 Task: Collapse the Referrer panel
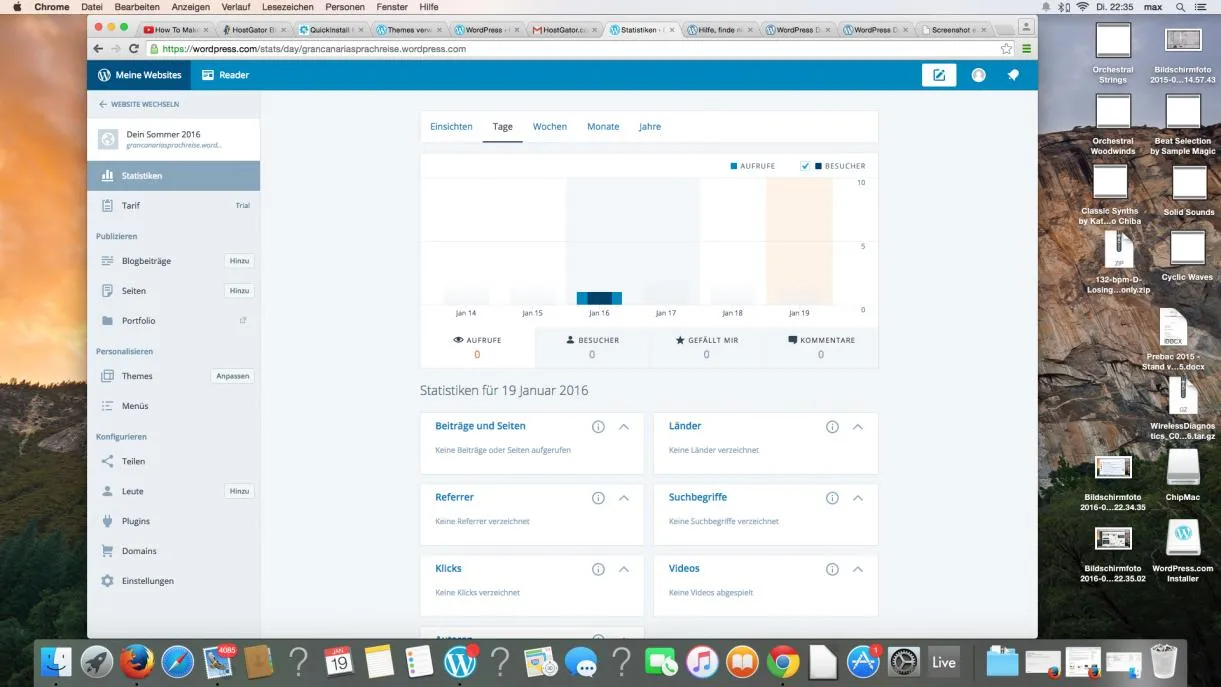[x=624, y=498]
